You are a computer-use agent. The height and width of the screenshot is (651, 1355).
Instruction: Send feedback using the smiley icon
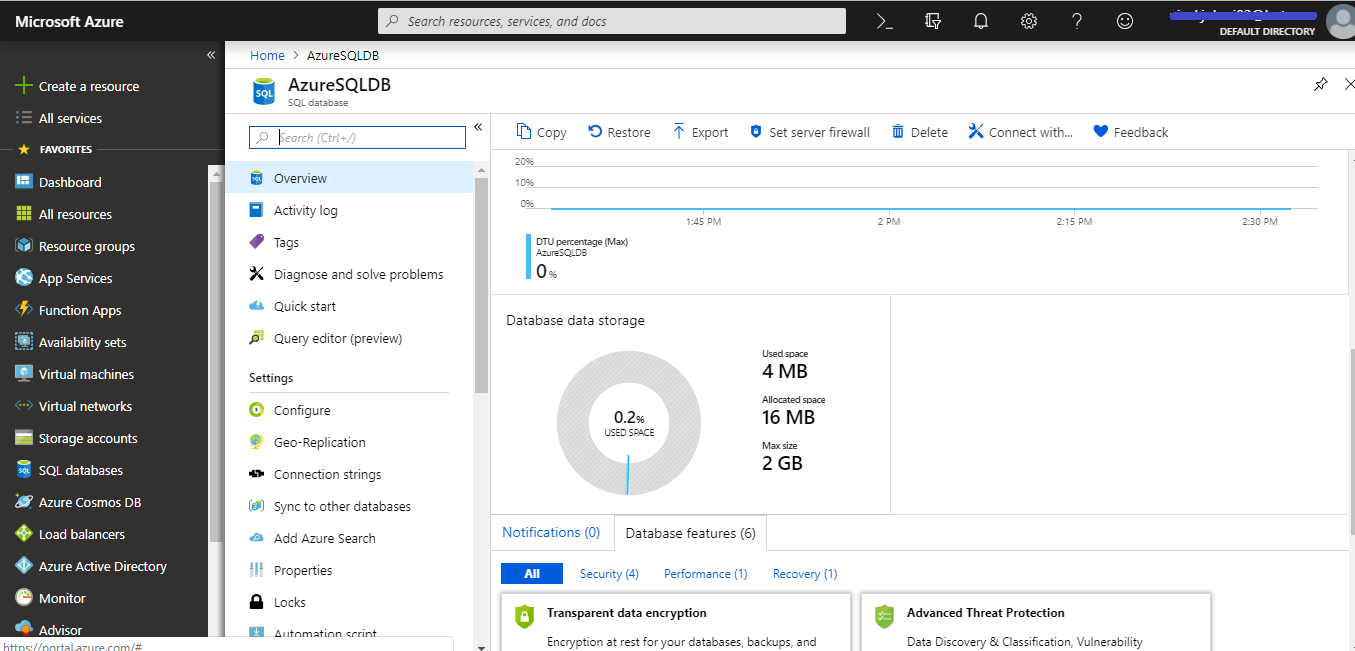coord(1124,20)
